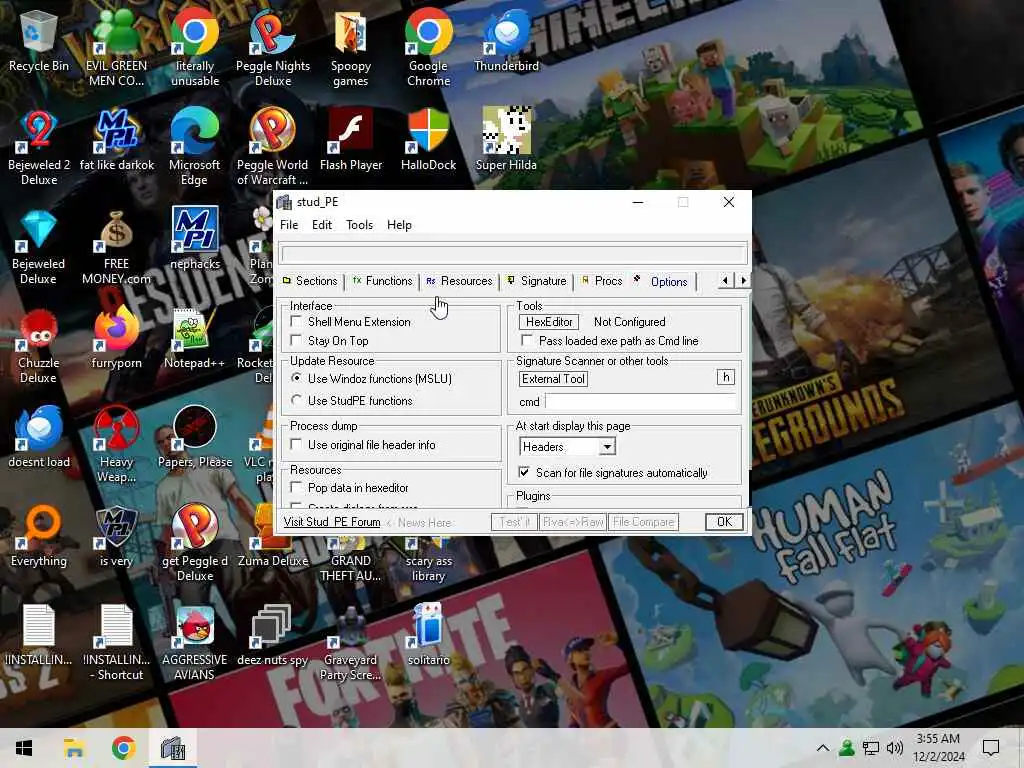Open Flash Player desktop shortcut
Screen dimensions: 1024x768
pyautogui.click(x=351, y=140)
